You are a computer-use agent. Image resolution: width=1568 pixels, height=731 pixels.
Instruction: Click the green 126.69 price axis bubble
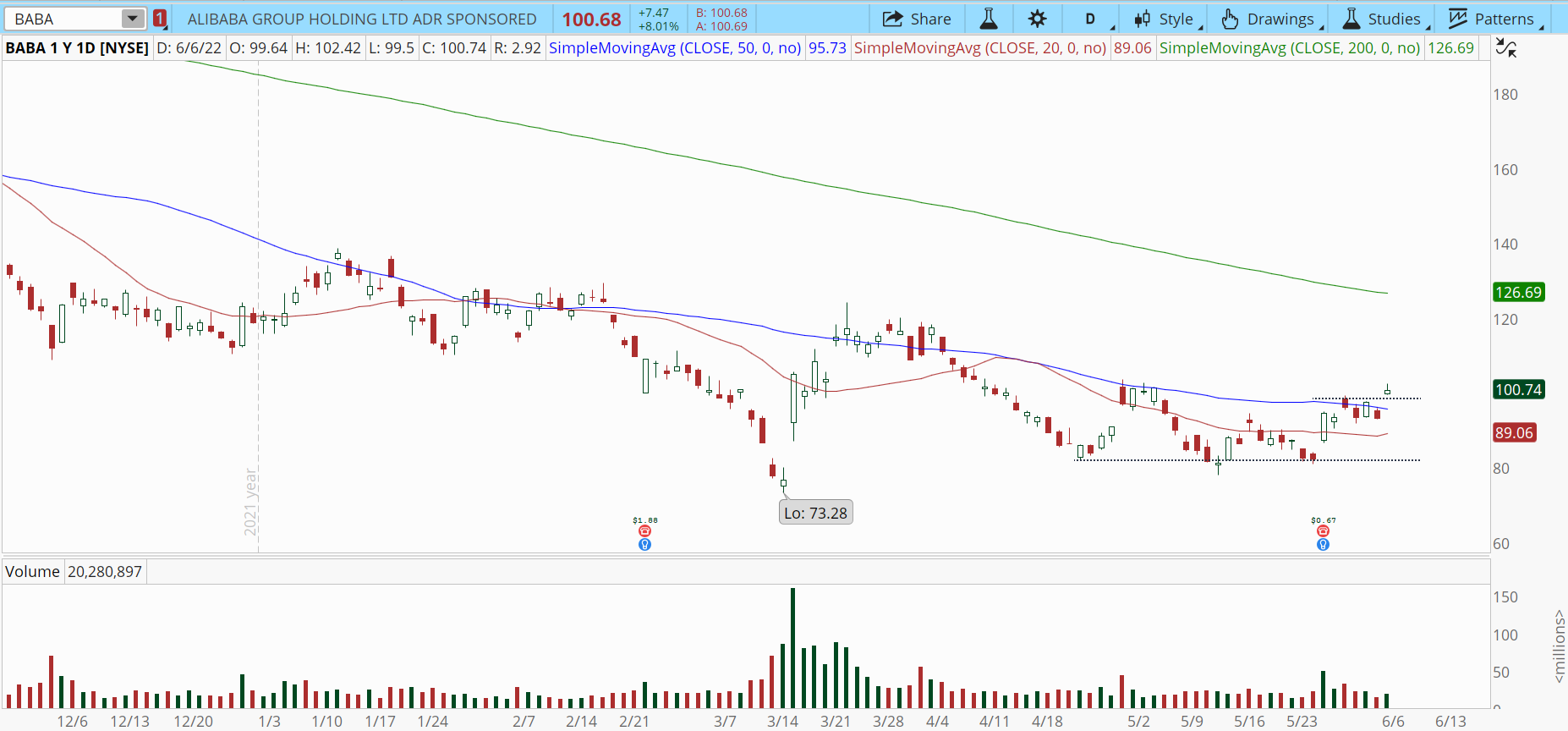[1519, 292]
